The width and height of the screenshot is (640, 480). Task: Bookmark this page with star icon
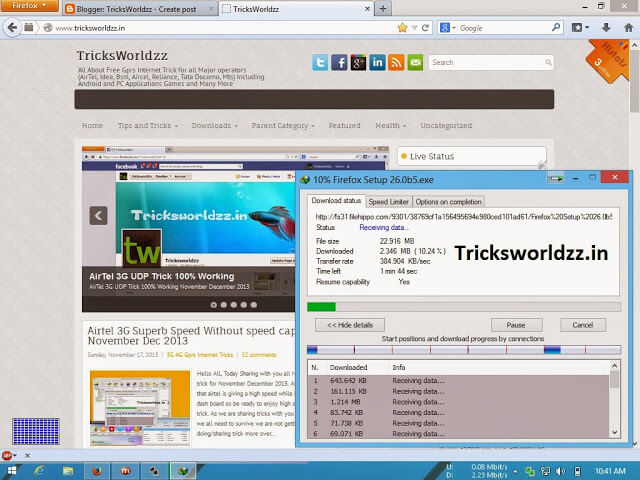pyautogui.click(x=402, y=27)
